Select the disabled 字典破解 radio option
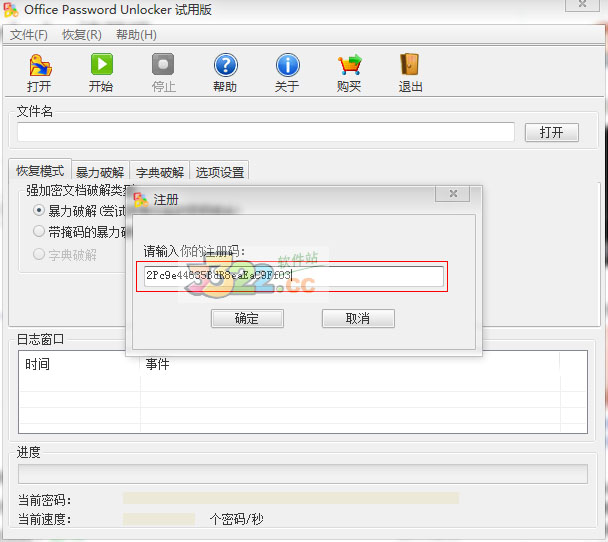608x542 pixels. (x=39, y=254)
